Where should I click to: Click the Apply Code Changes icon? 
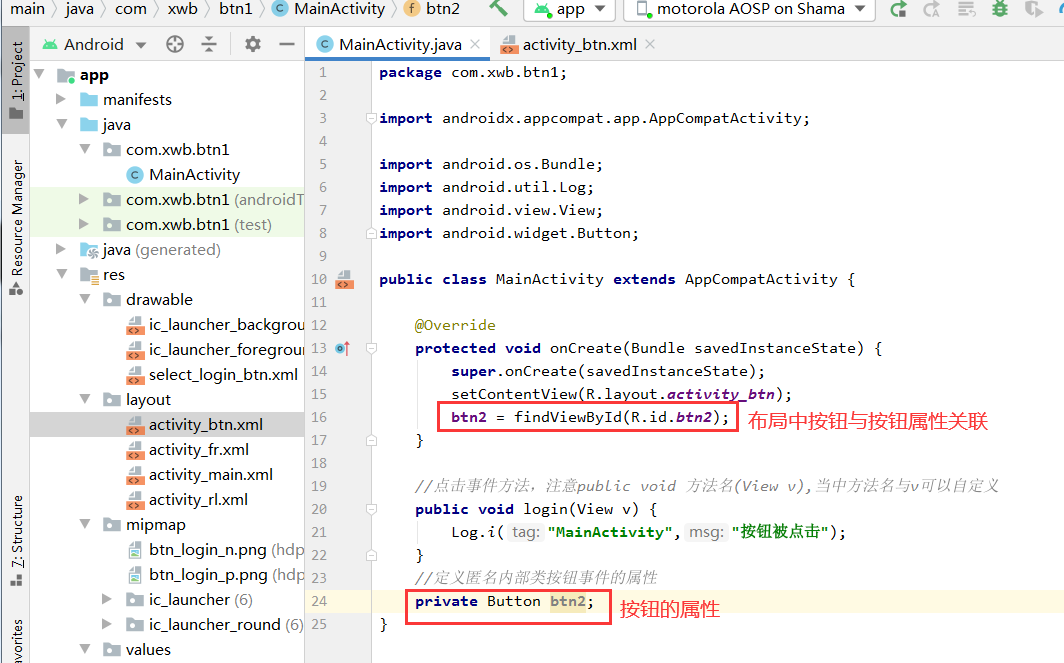pyautogui.click(x=966, y=10)
